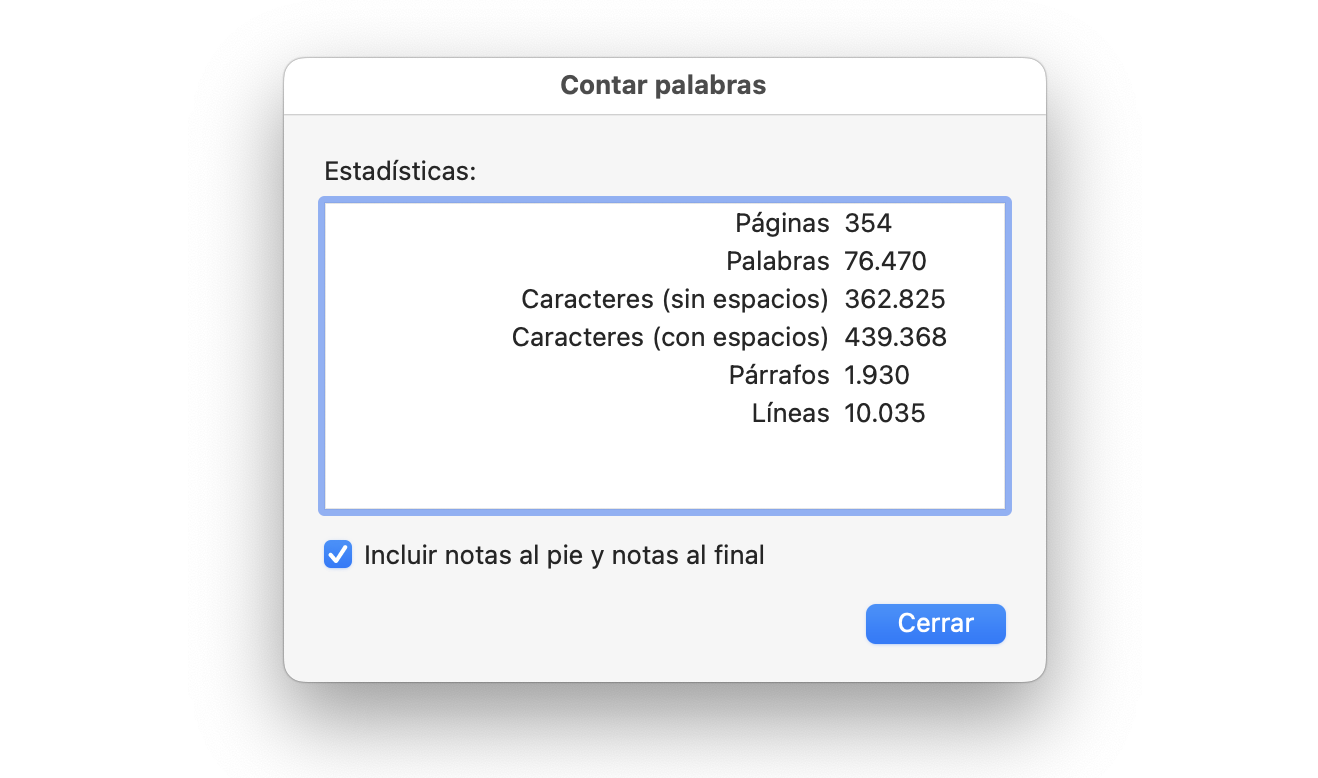Select the Páginas label in statistics
The height and width of the screenshot is (778, 1318).
pos(782,223)
